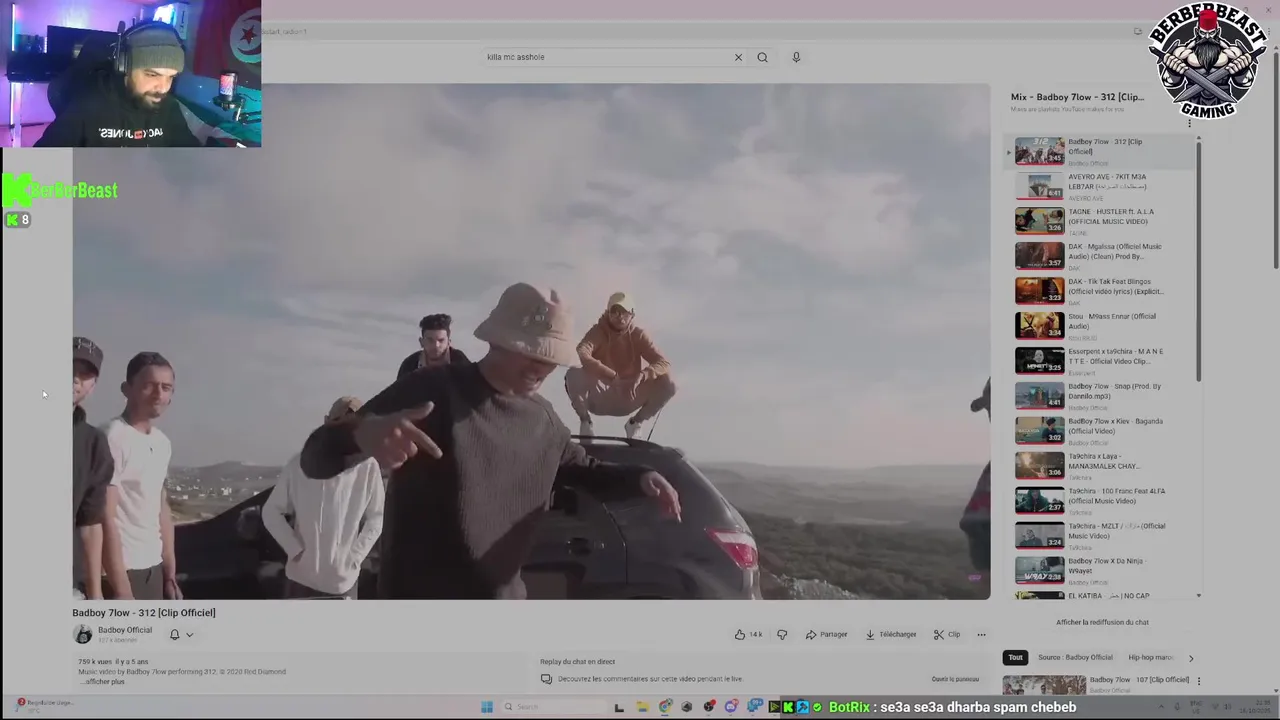Open the more actions ellipsis under the video
The height and width of the screenshot is (720, 1280).
[981, 634]
